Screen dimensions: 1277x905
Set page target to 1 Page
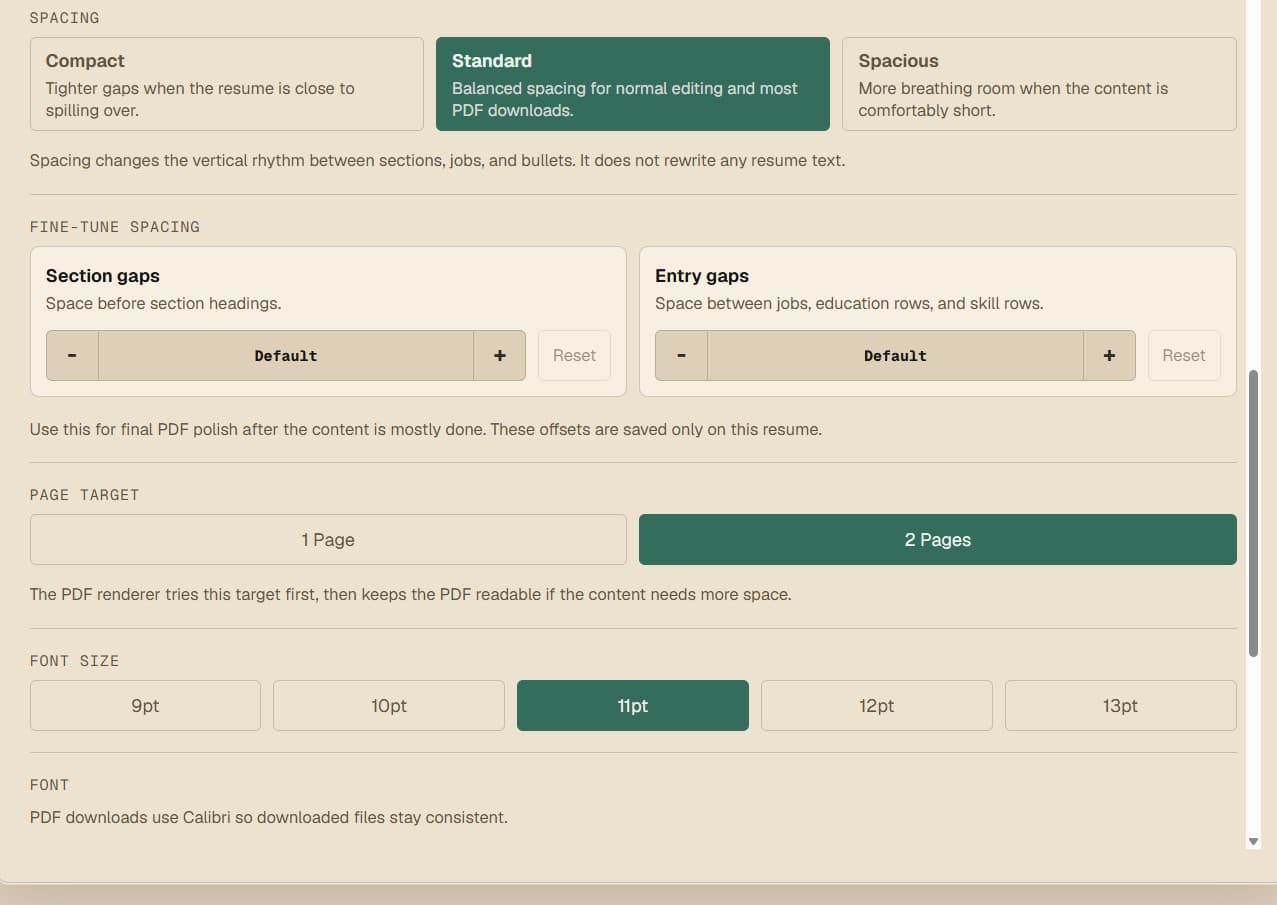tap(328, 540)
